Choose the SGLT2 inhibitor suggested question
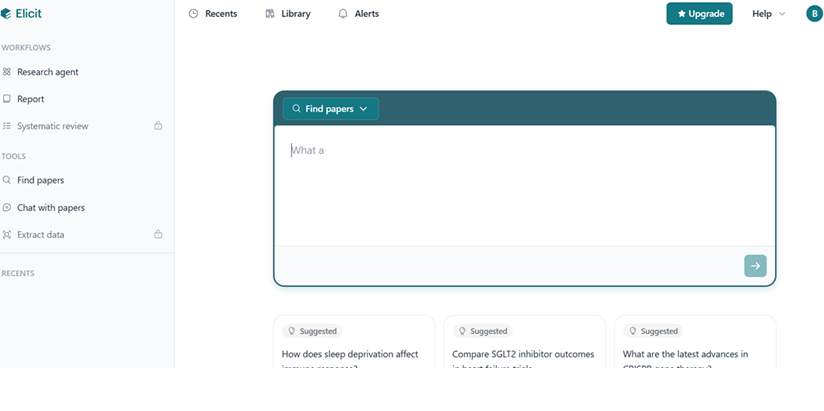 coord(524,342)
